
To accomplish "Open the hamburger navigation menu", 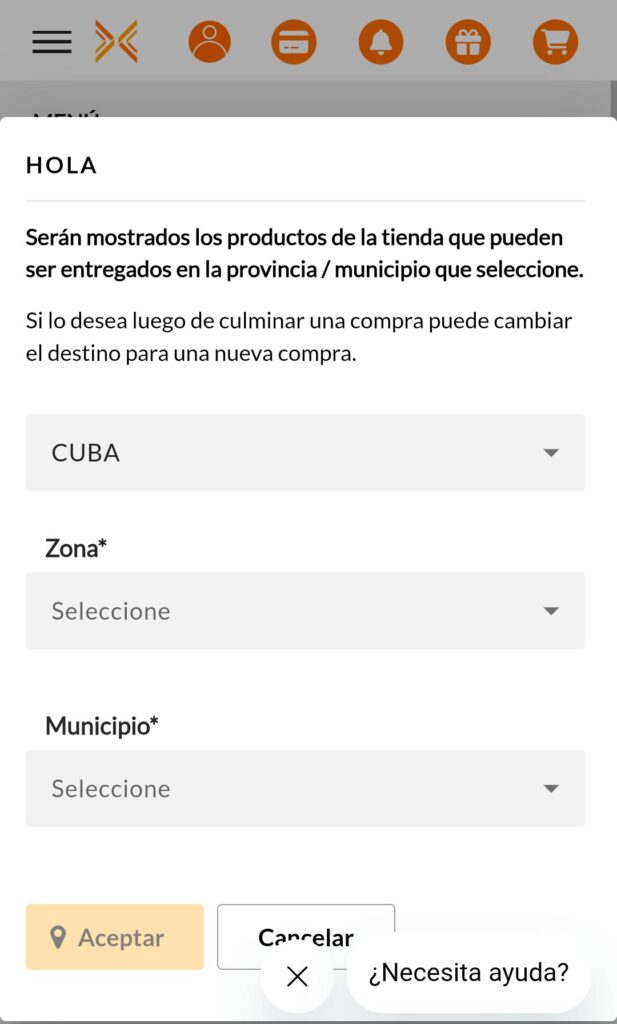I will click(x=51, y=41).
